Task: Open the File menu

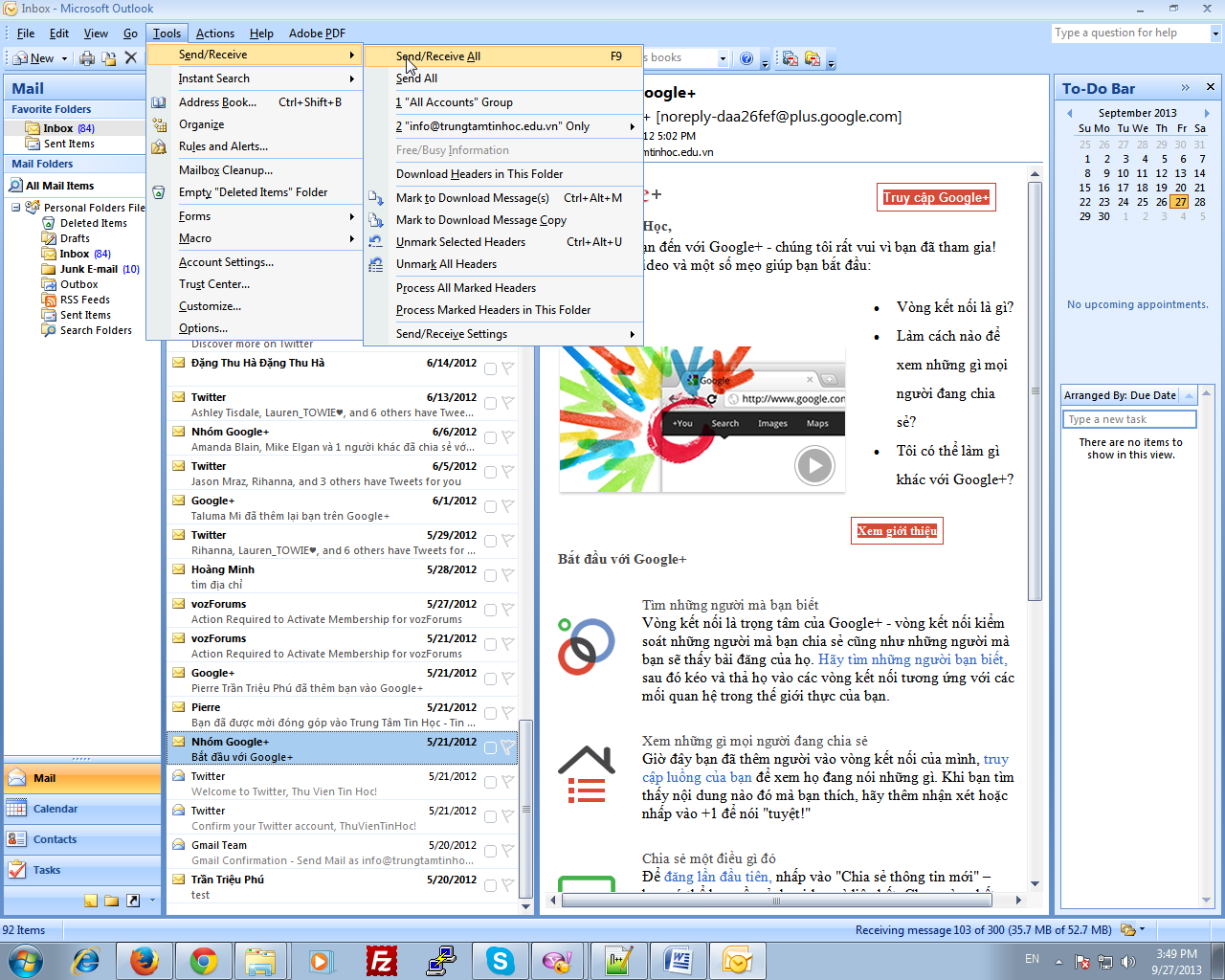Action: pos(26,33)
